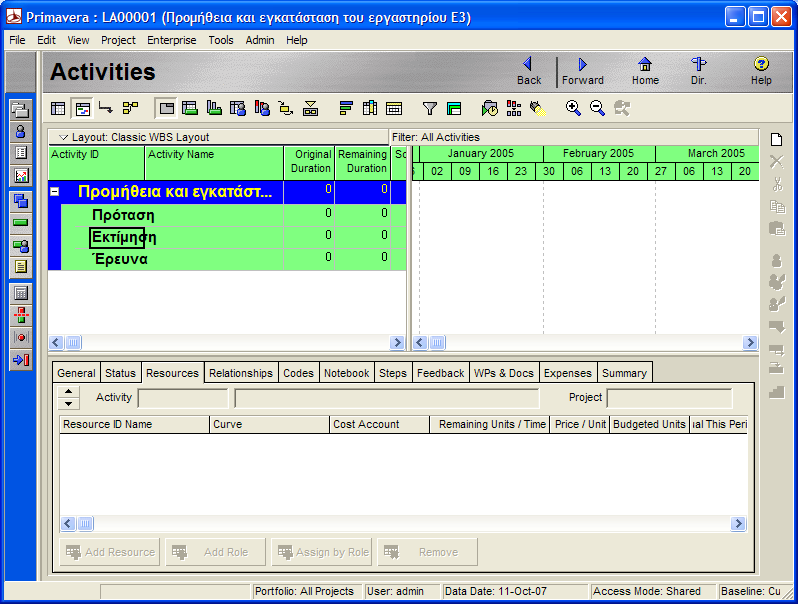Screen dimensions: 798x604
Task: Collapse the Προμήθεια και εγκατάστ... WBS group
Action: (x=54, y=192)
